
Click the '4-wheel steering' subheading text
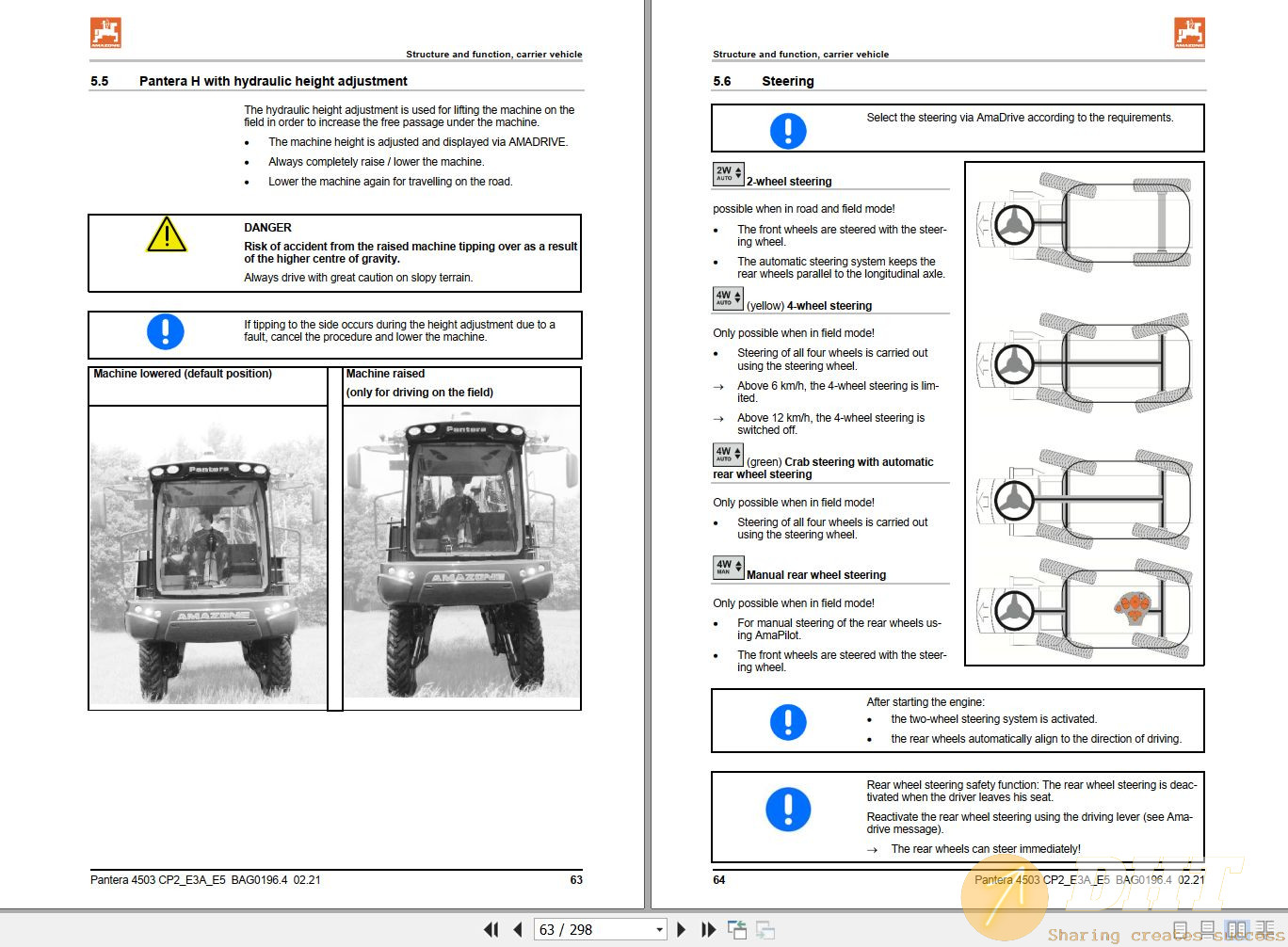point(829,305)
